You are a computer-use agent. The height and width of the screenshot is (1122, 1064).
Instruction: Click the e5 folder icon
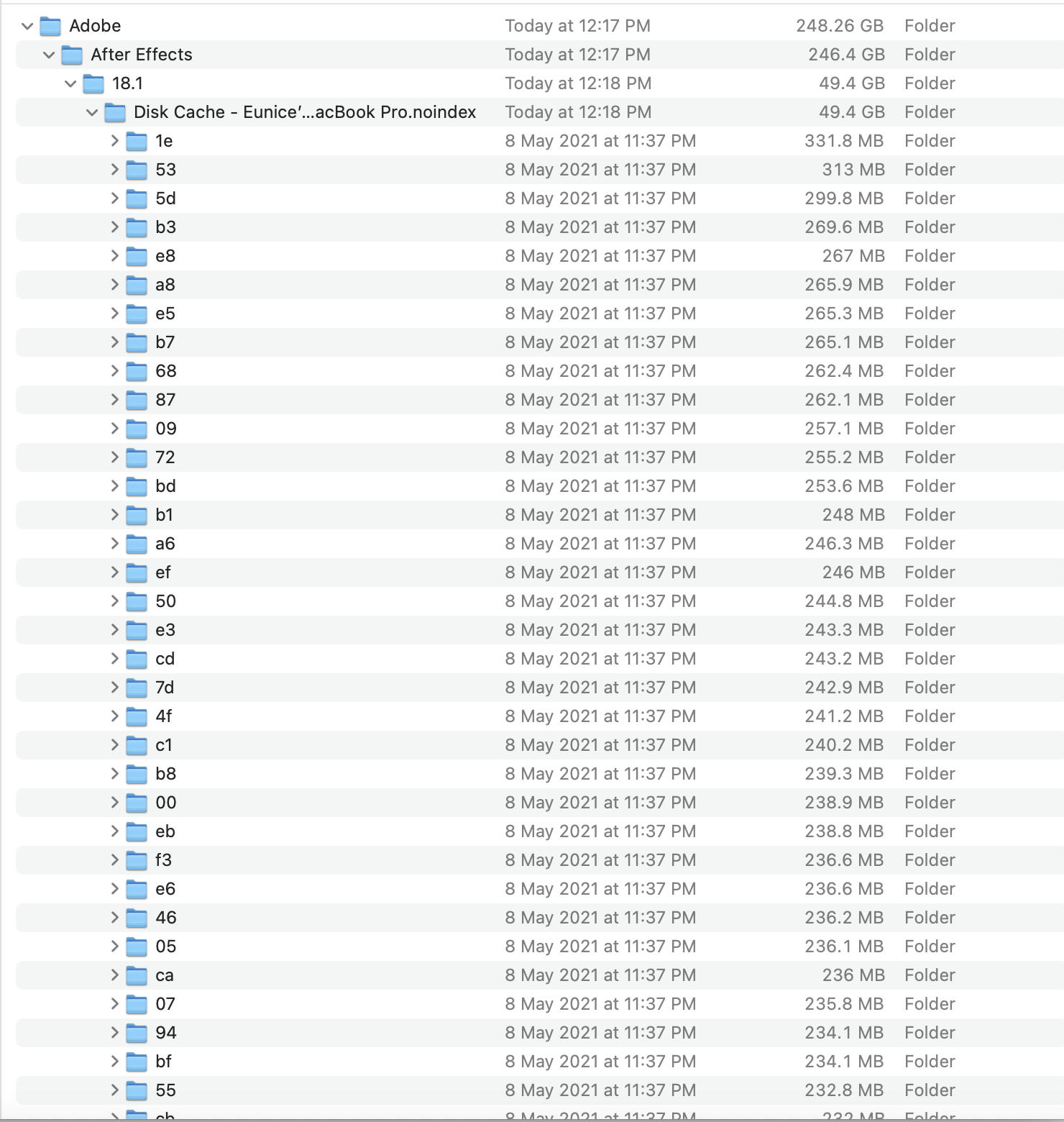point(137,314)
